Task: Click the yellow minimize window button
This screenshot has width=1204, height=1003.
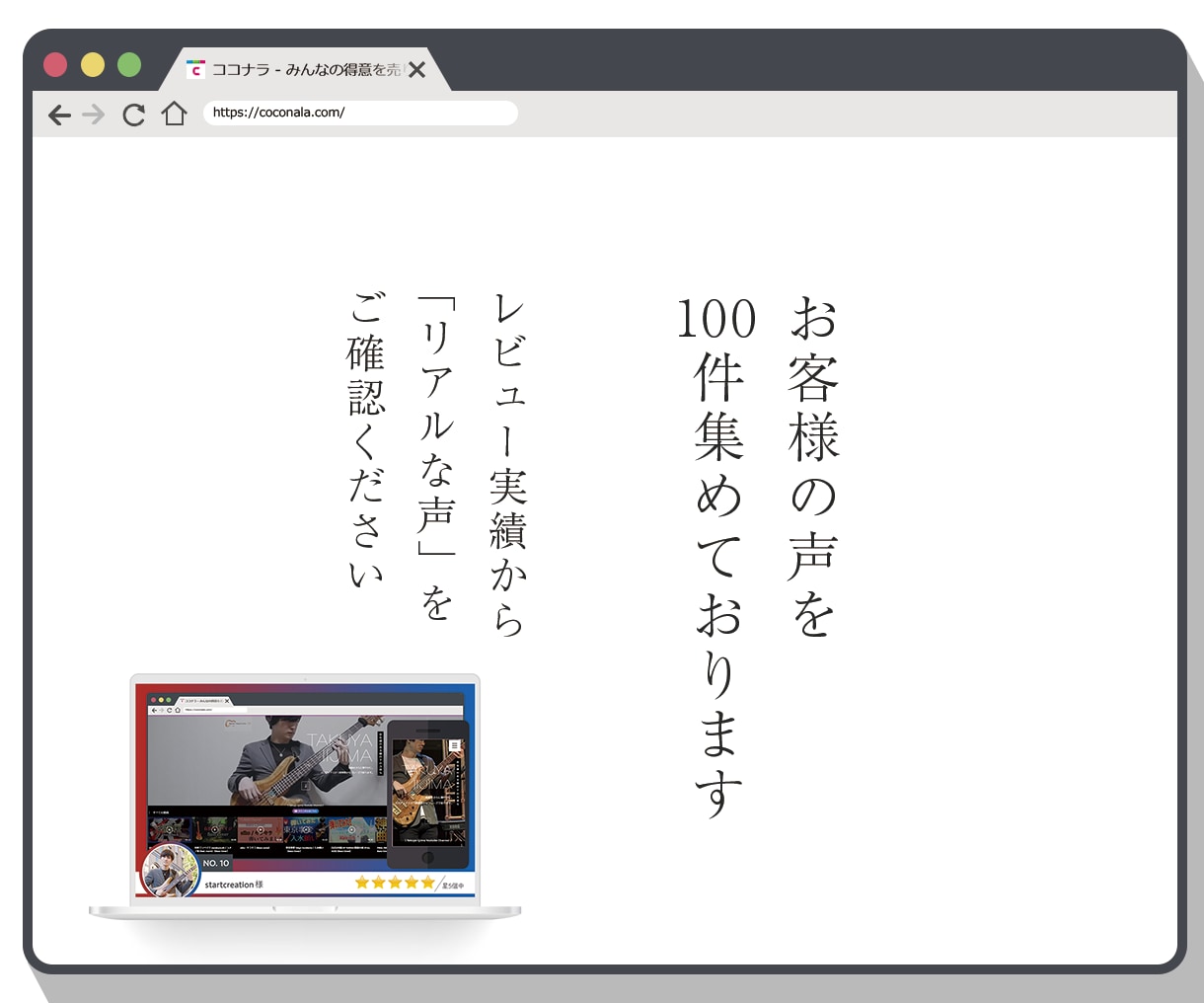Action: click(x=93, y=65)
